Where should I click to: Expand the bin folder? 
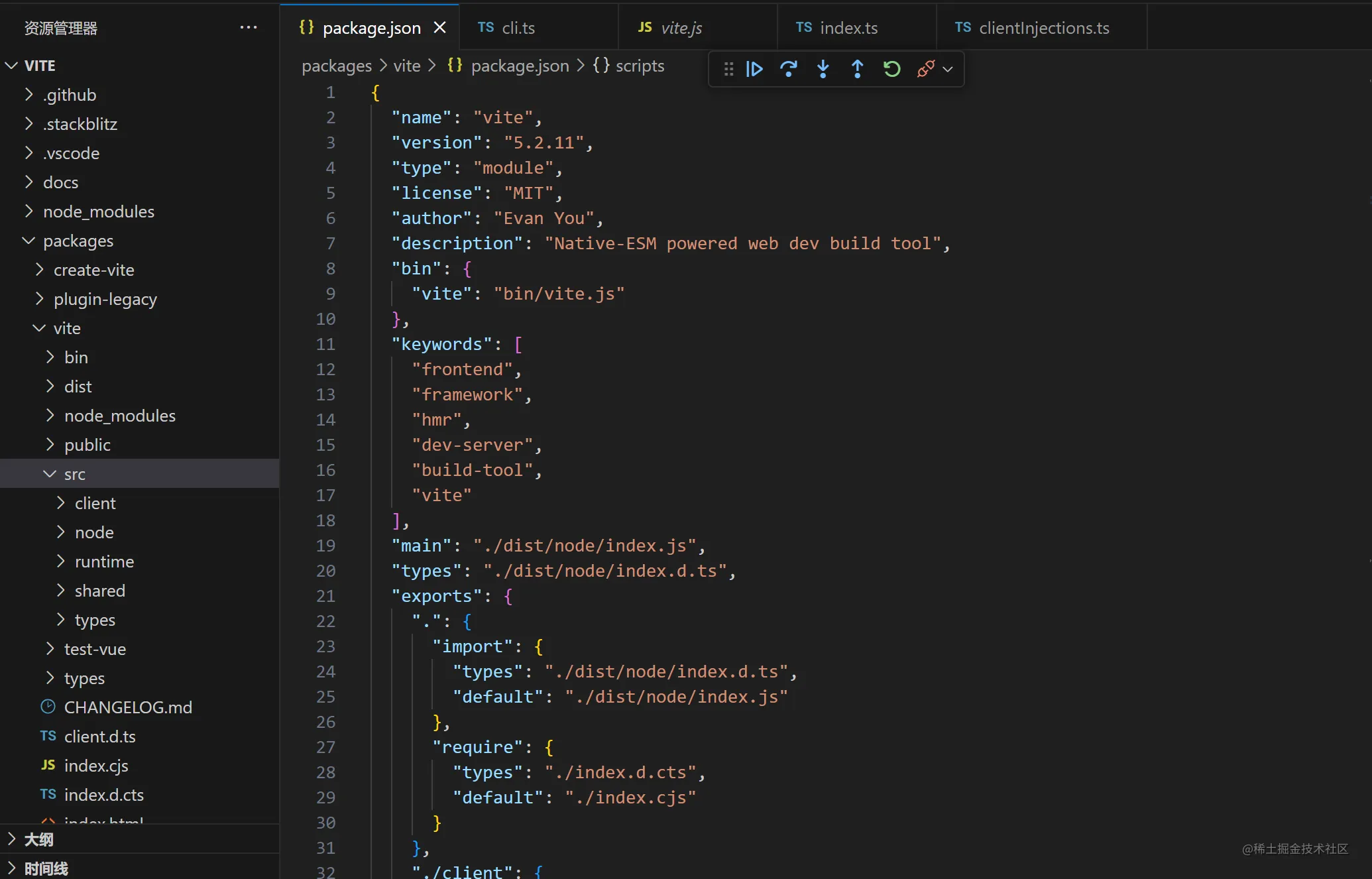[140, 357]
